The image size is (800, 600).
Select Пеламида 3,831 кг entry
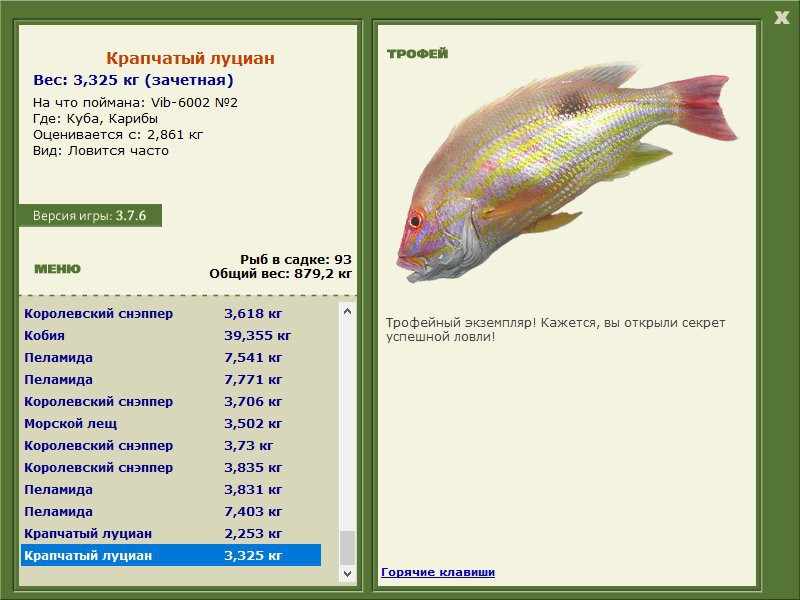coord(171,489)
